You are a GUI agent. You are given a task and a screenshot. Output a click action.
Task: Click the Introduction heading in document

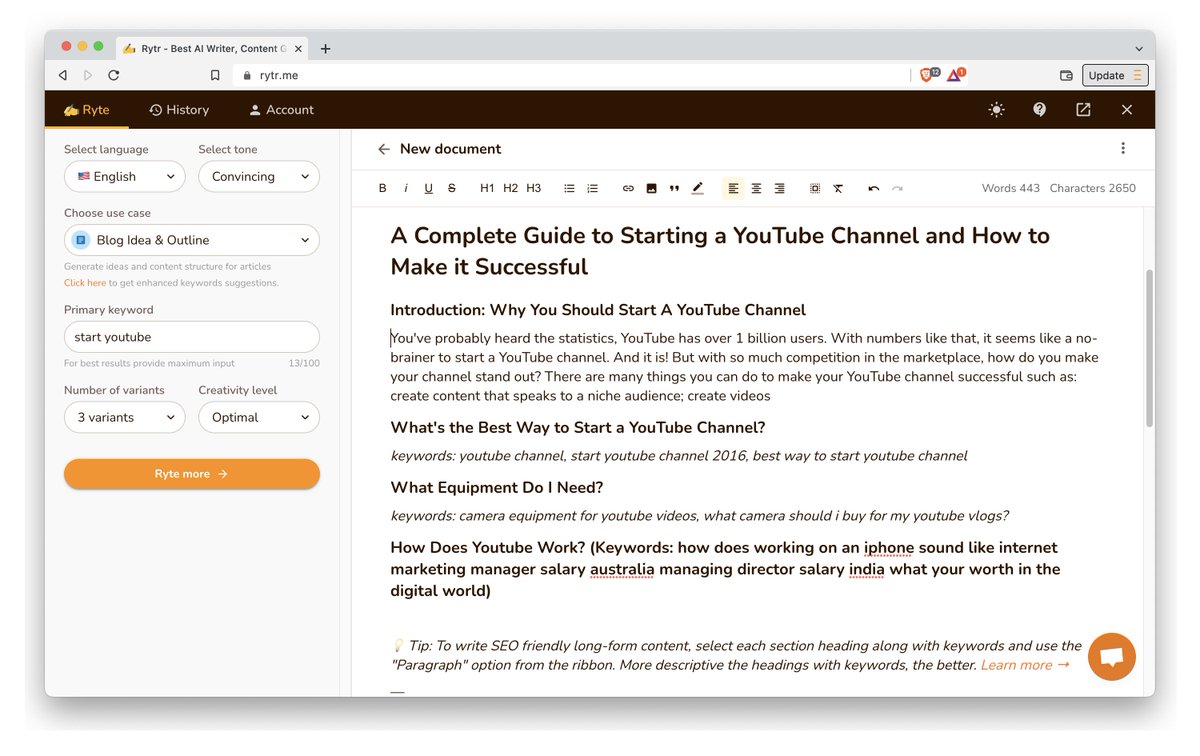point(598,310)
